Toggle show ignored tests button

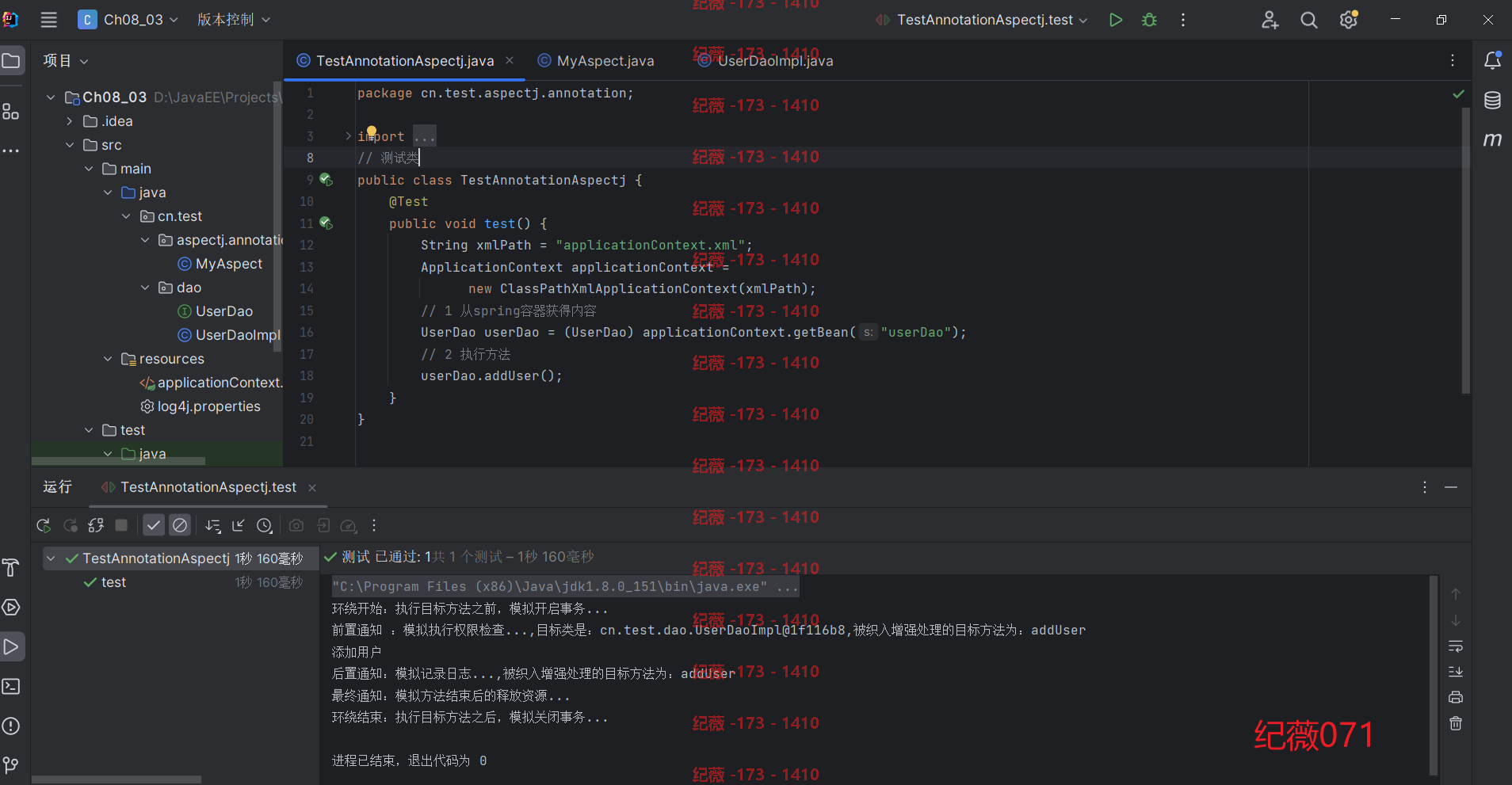[180, 525]
